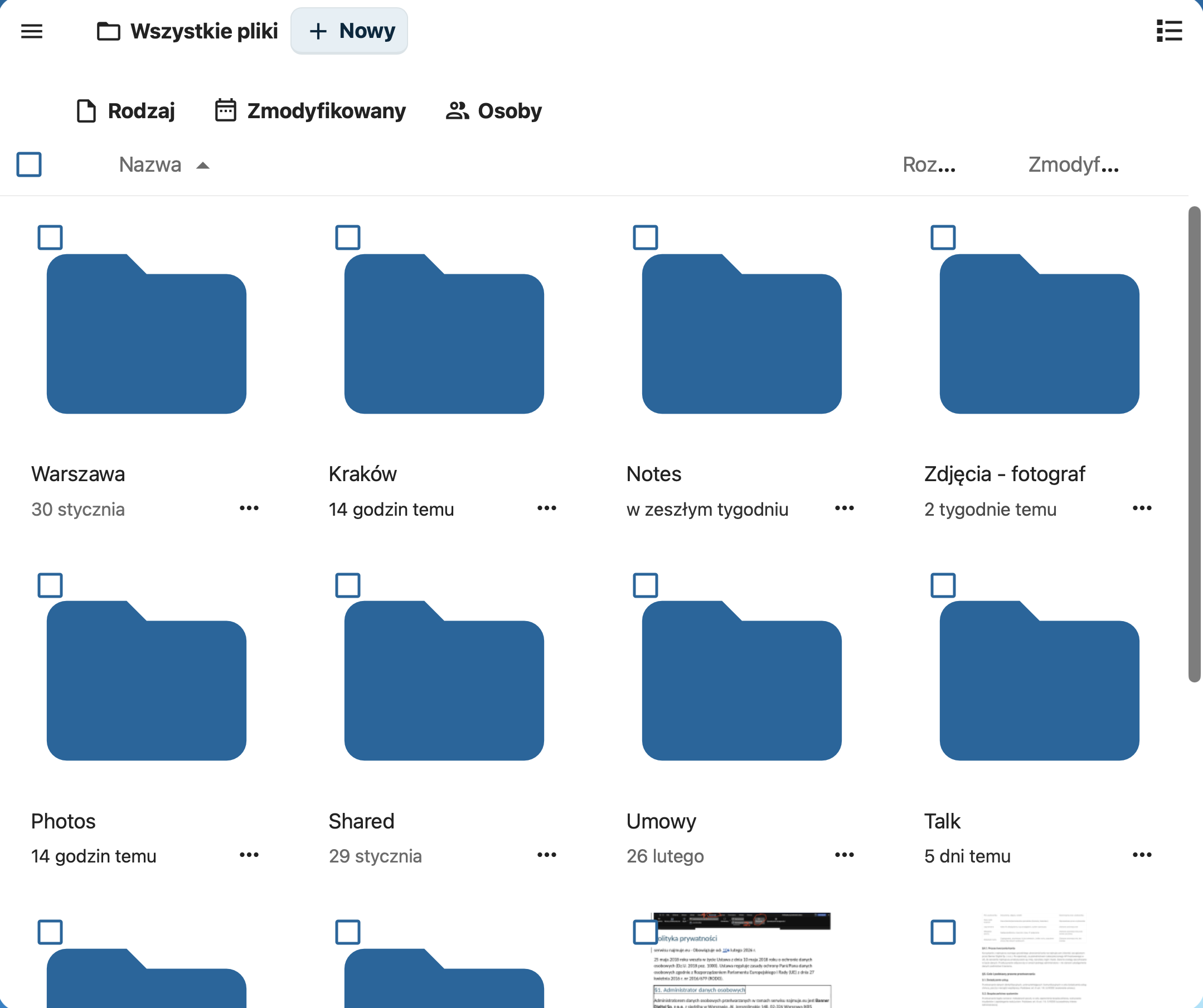Open the Umowy folder

tap(741, 682)
